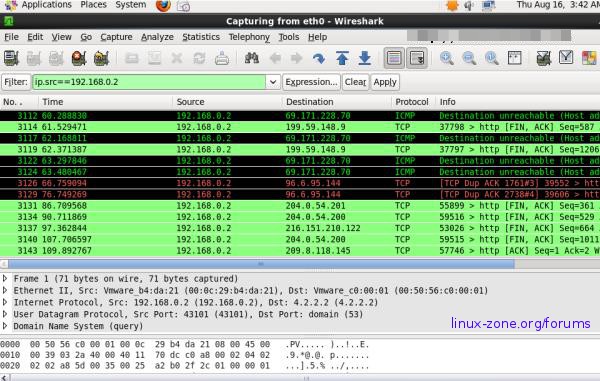Image resolution: width=600 pixels, height=381 pixels.
Task: Open the Places menu in top panel
Action: [x=94, y=5]
